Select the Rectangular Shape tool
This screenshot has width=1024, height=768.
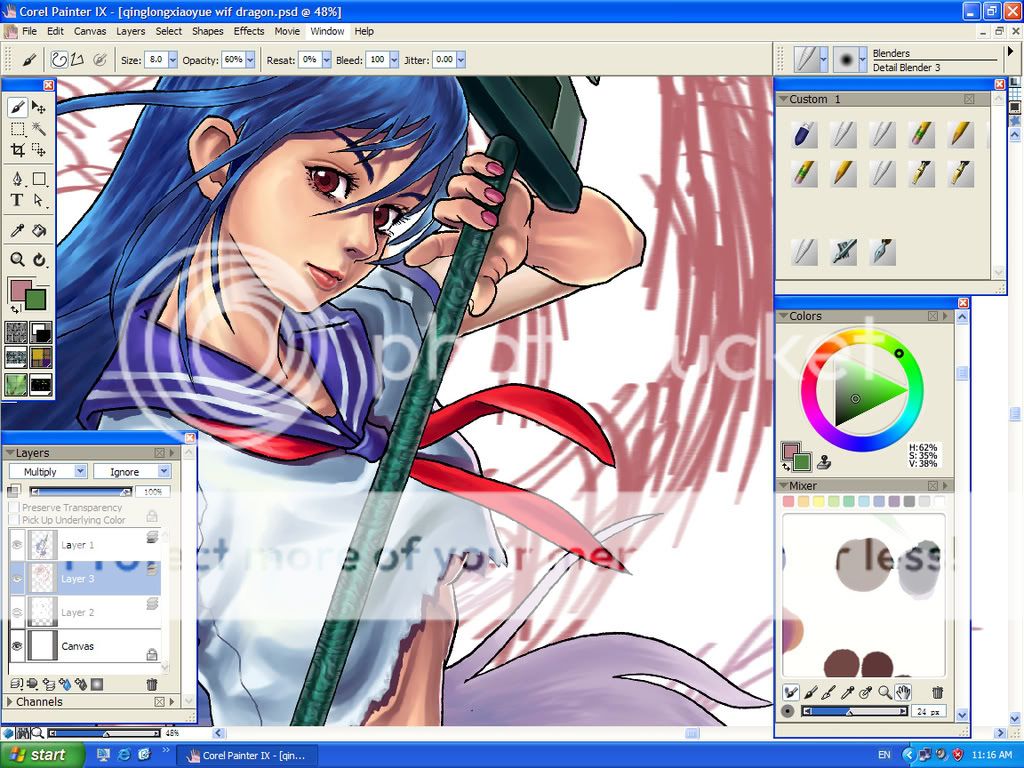coord(39,179)
